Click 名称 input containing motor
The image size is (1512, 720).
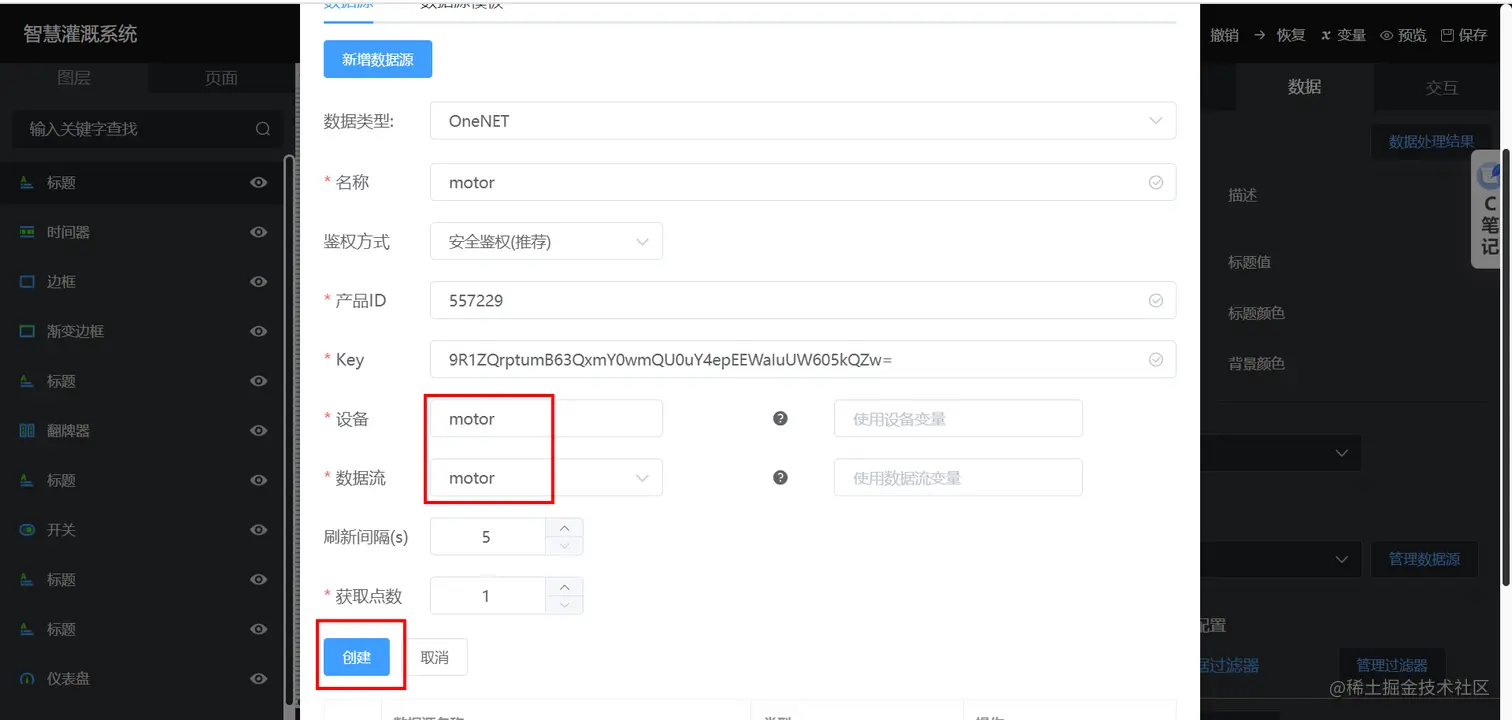803,182
